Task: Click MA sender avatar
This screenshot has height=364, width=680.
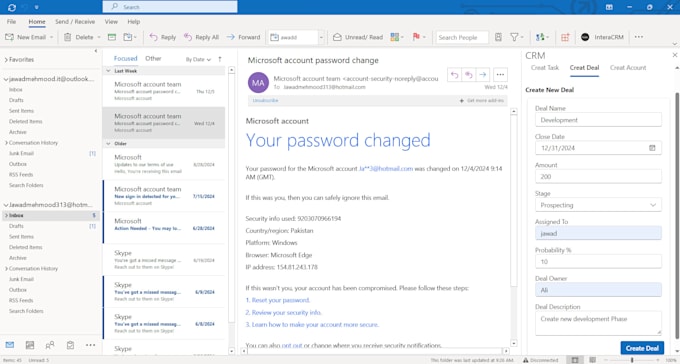Action: pyautogui.click(x=258, y=82)
